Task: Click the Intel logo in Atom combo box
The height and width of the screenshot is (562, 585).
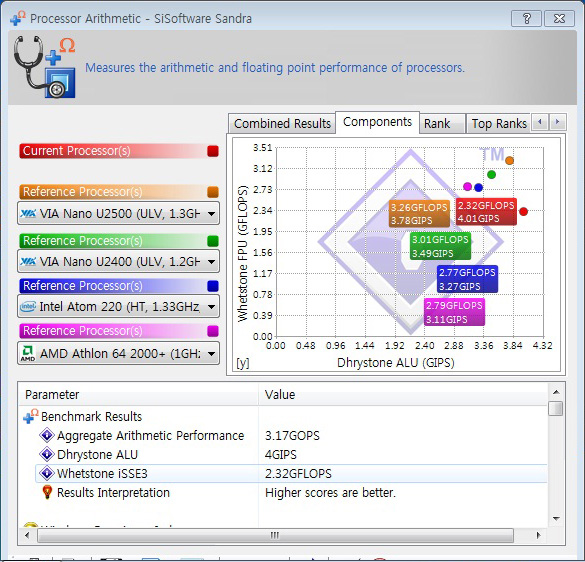Action: [x=28, y=306]
